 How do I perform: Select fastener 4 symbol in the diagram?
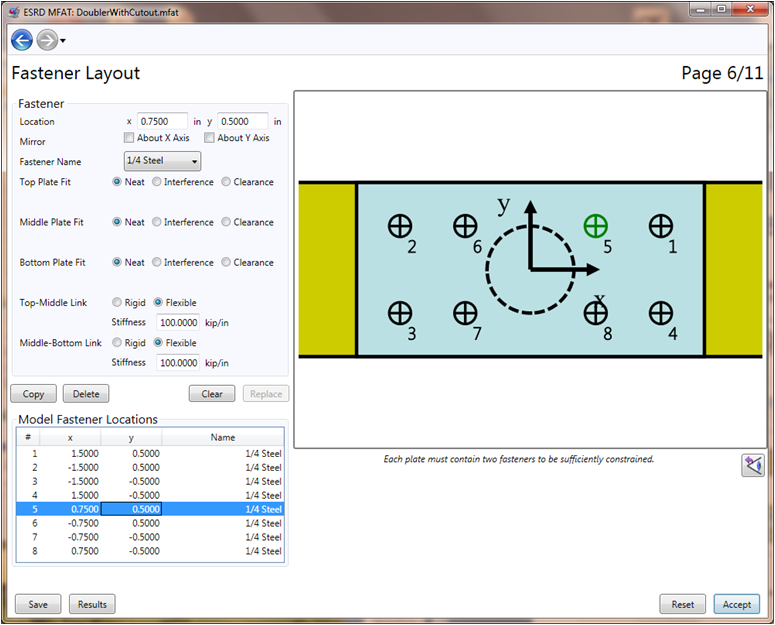660,313
